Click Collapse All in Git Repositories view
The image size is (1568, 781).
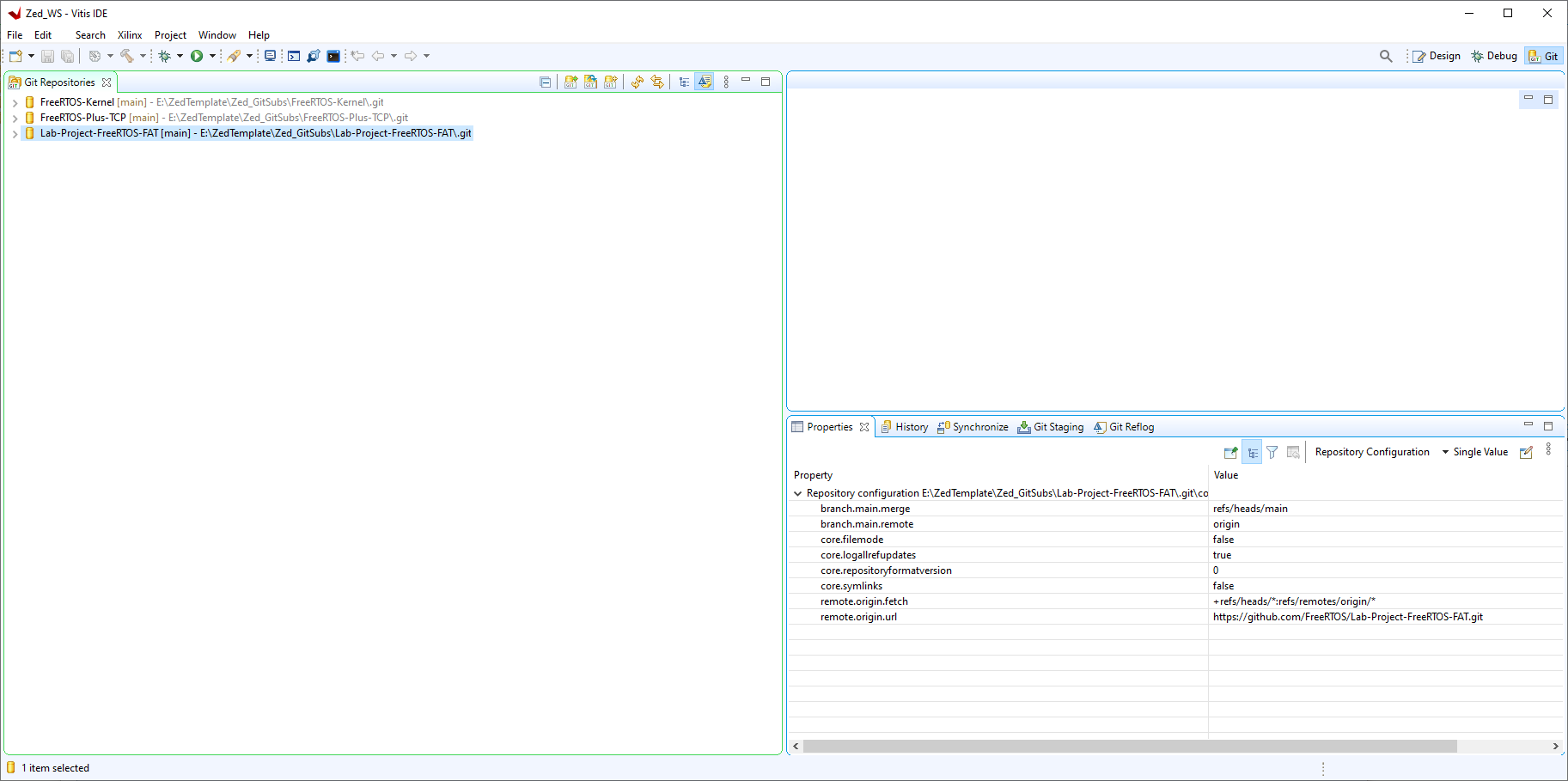coord(545,82)
